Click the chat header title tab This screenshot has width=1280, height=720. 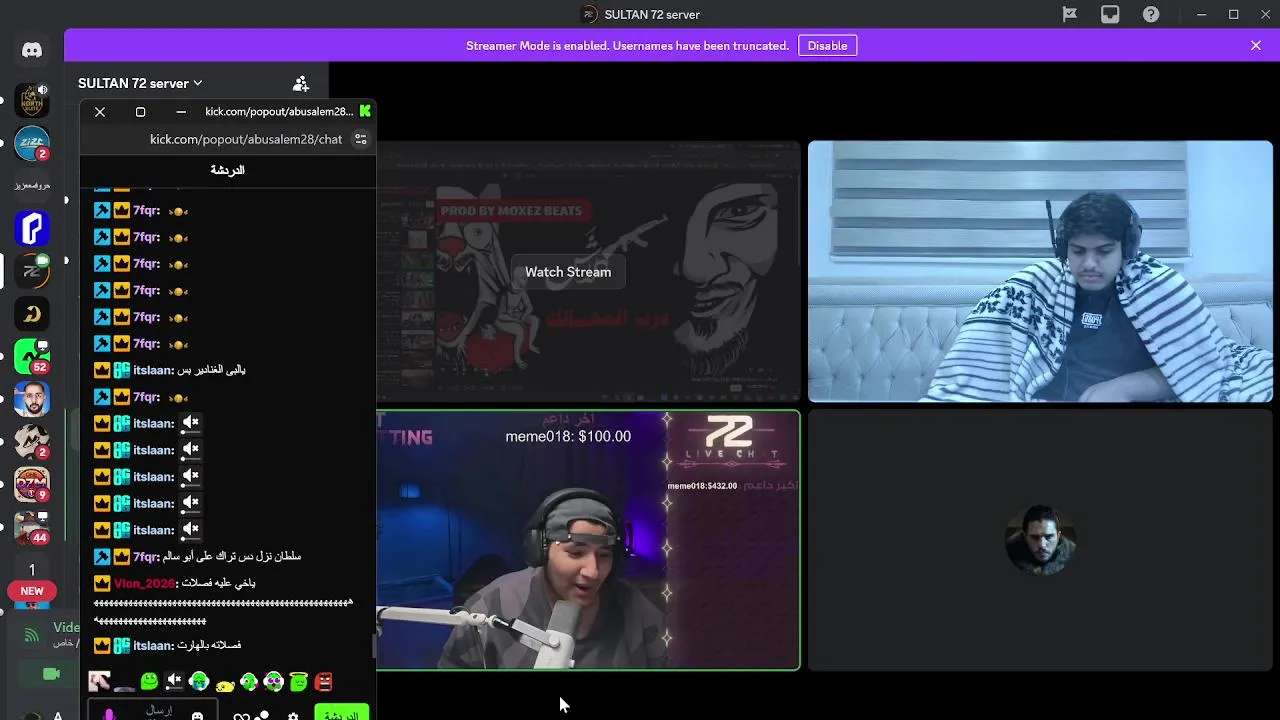227,170
